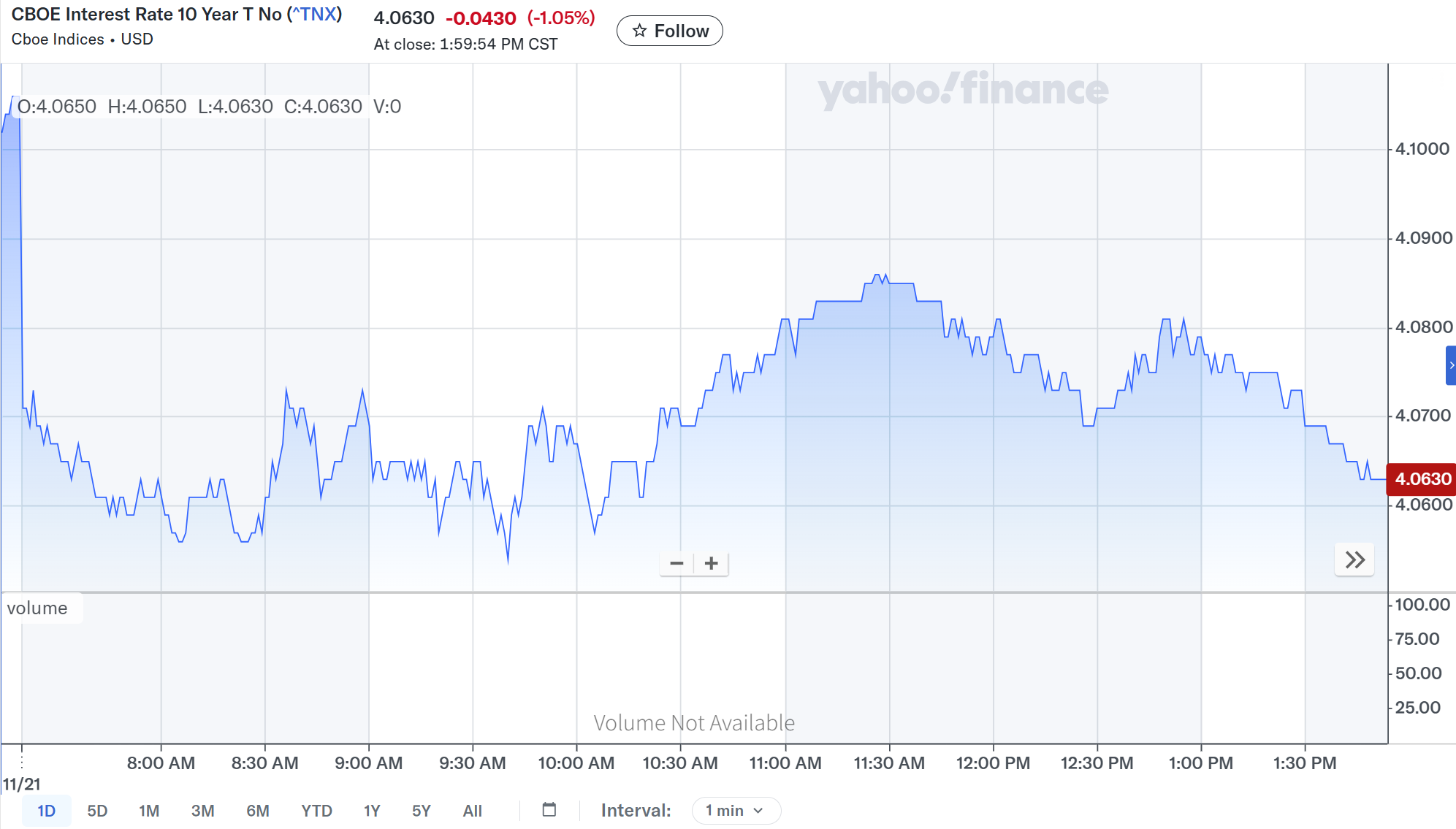Open the ^TNX ticker symbol link
The image size is (1456, 829).
pyautogui.click(x=315, y=15)
